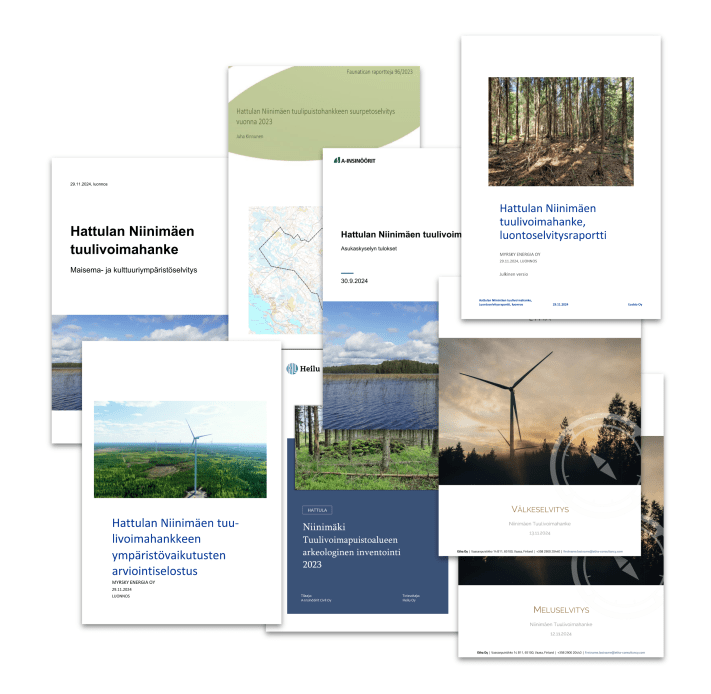
Task: Click the A-Insinöörit logo
Action: coord(355,160)
